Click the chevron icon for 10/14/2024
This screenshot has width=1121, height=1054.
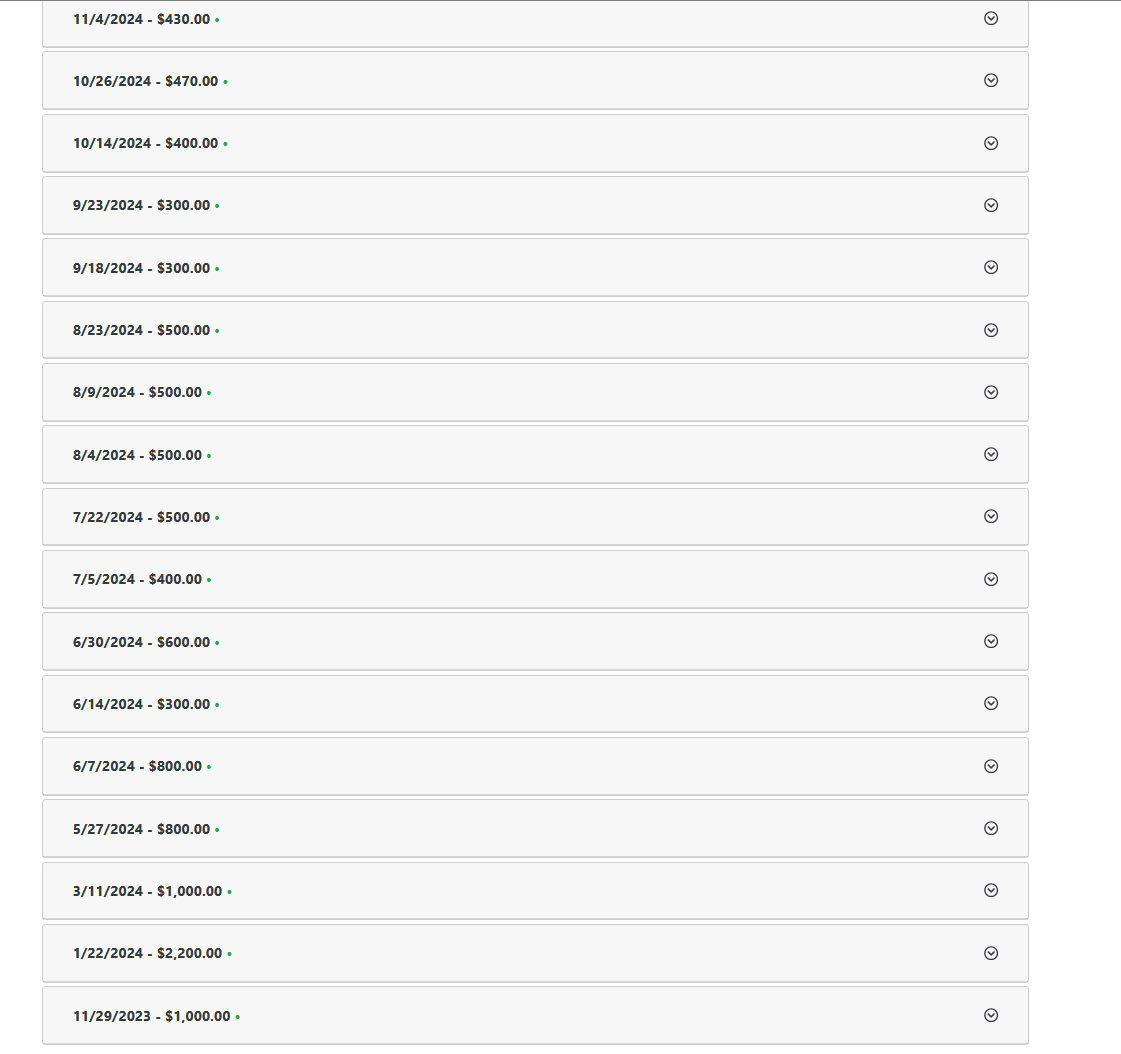click(x=991, y=143)
